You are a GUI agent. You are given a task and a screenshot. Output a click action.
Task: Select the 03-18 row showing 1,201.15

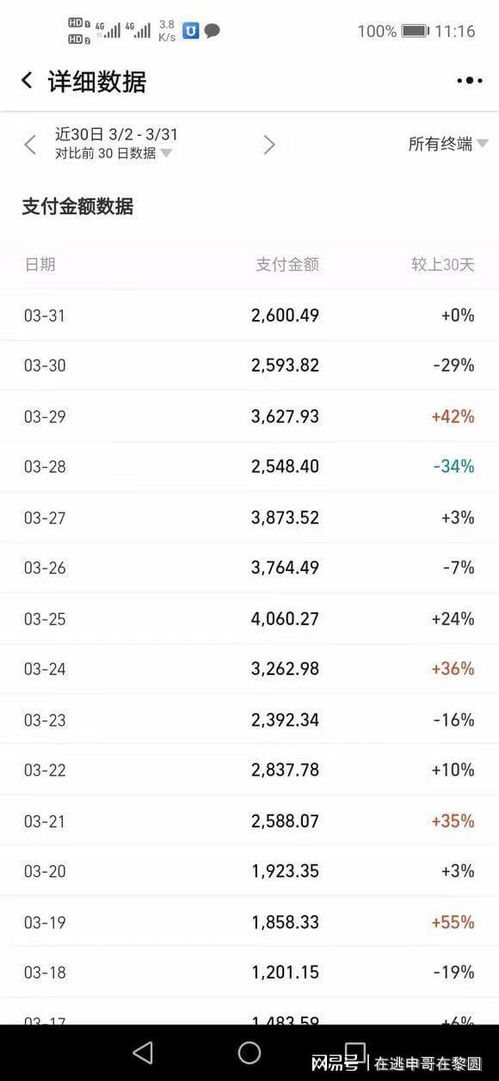pos(250,972)
